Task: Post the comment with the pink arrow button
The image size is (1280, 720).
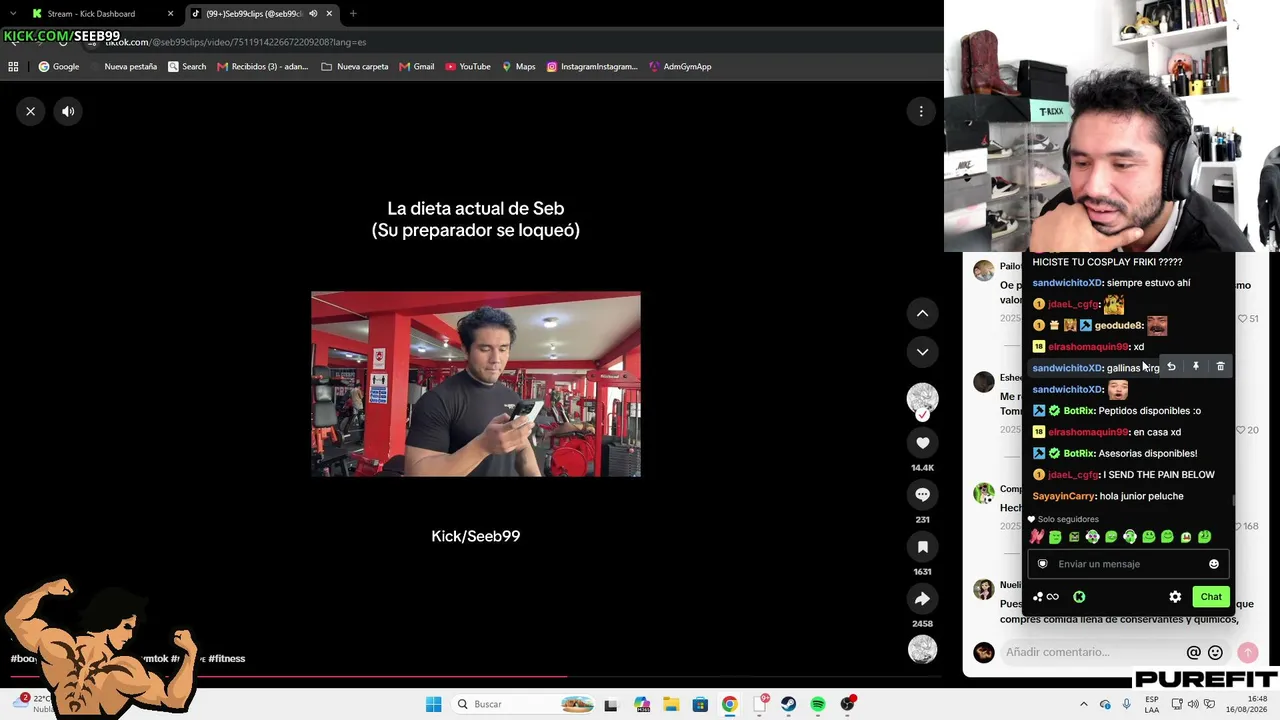Action: click(x=1247, y=653)
